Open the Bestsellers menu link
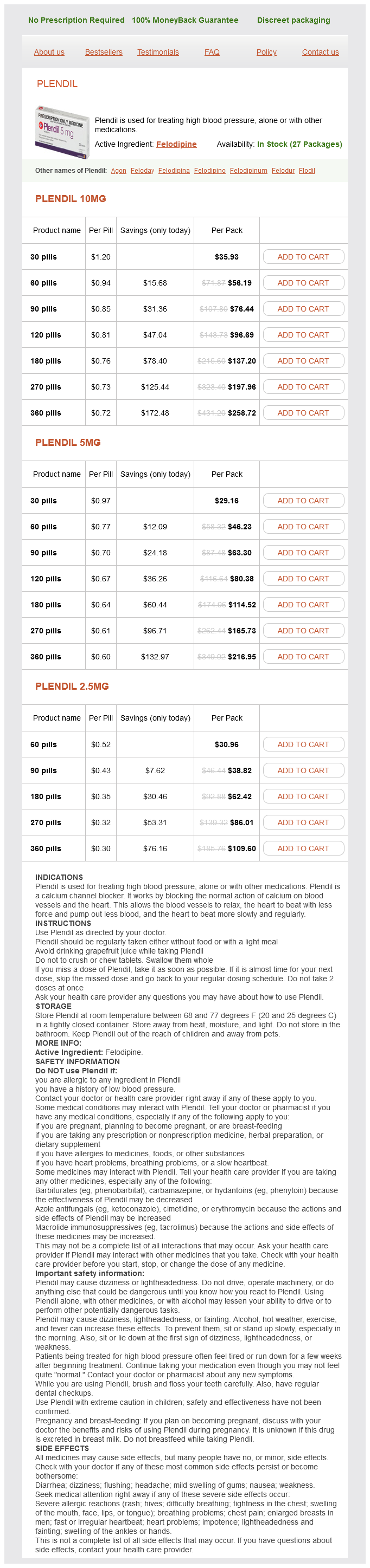This screenshot has width=370, height=1568. (x=104, y=53)
